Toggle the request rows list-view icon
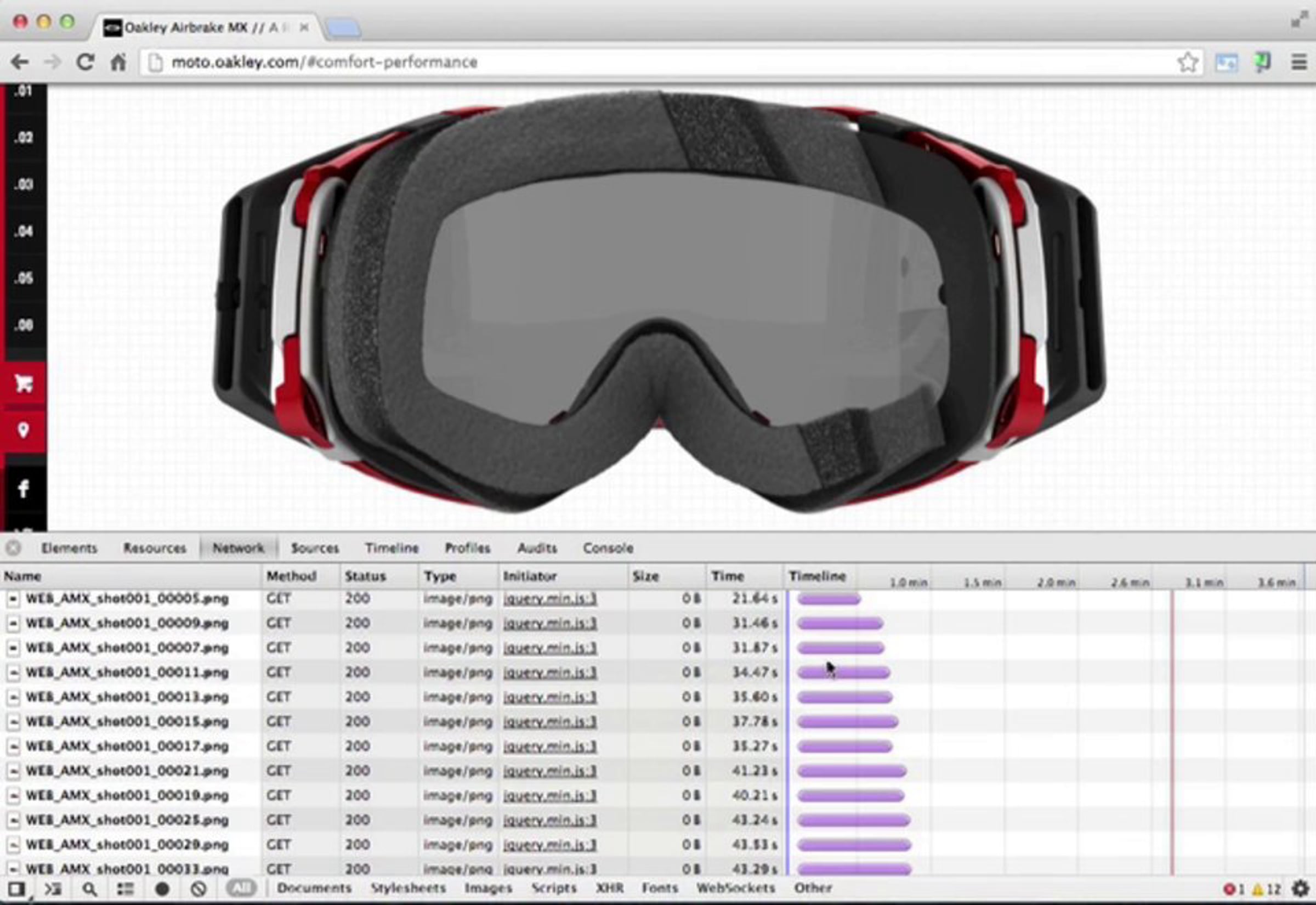This screenshot has width=1316, height=905. (125, 889)
